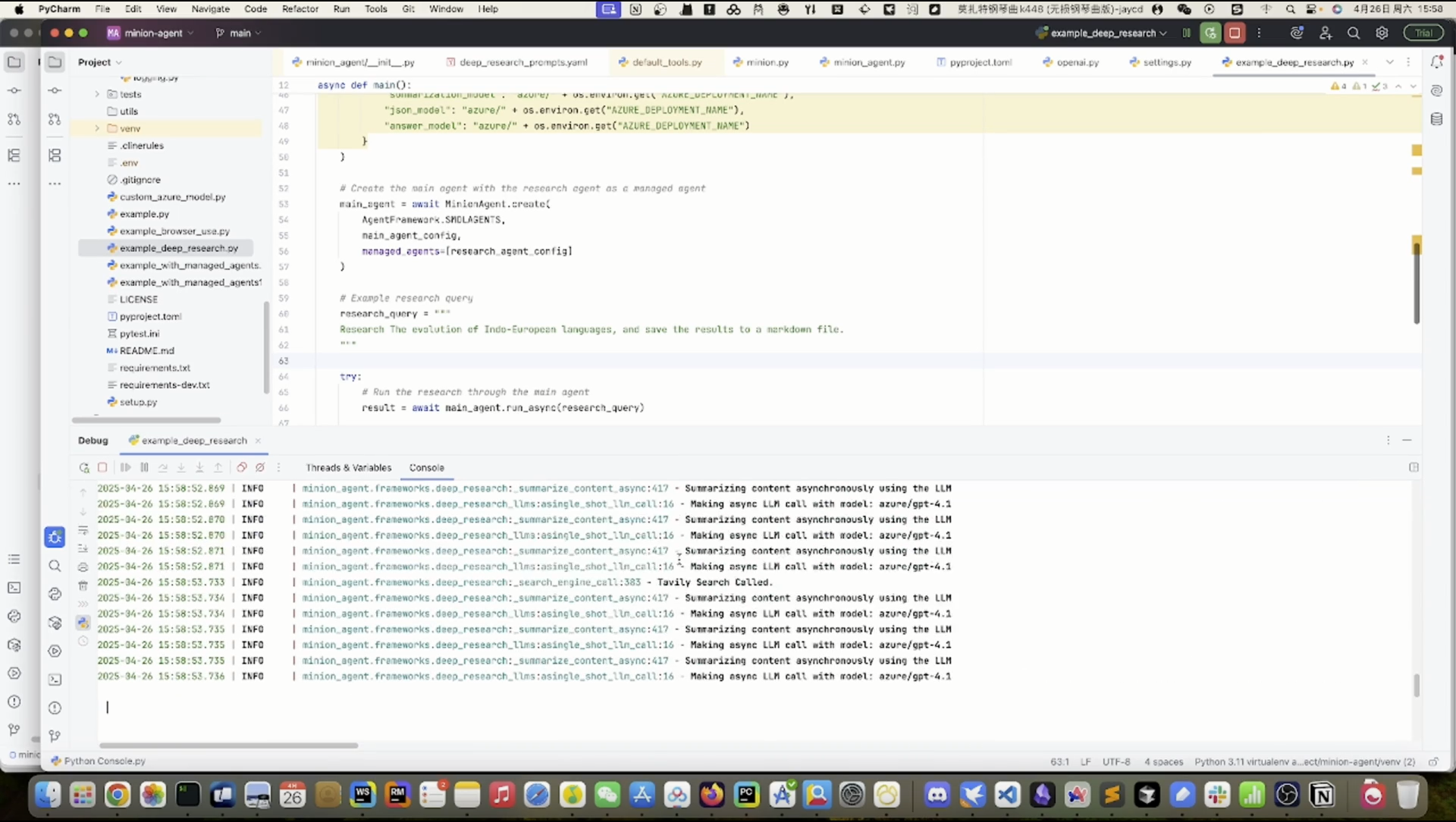
Task: Stop the running debug session in toolbar
Action: [1235, 33]
